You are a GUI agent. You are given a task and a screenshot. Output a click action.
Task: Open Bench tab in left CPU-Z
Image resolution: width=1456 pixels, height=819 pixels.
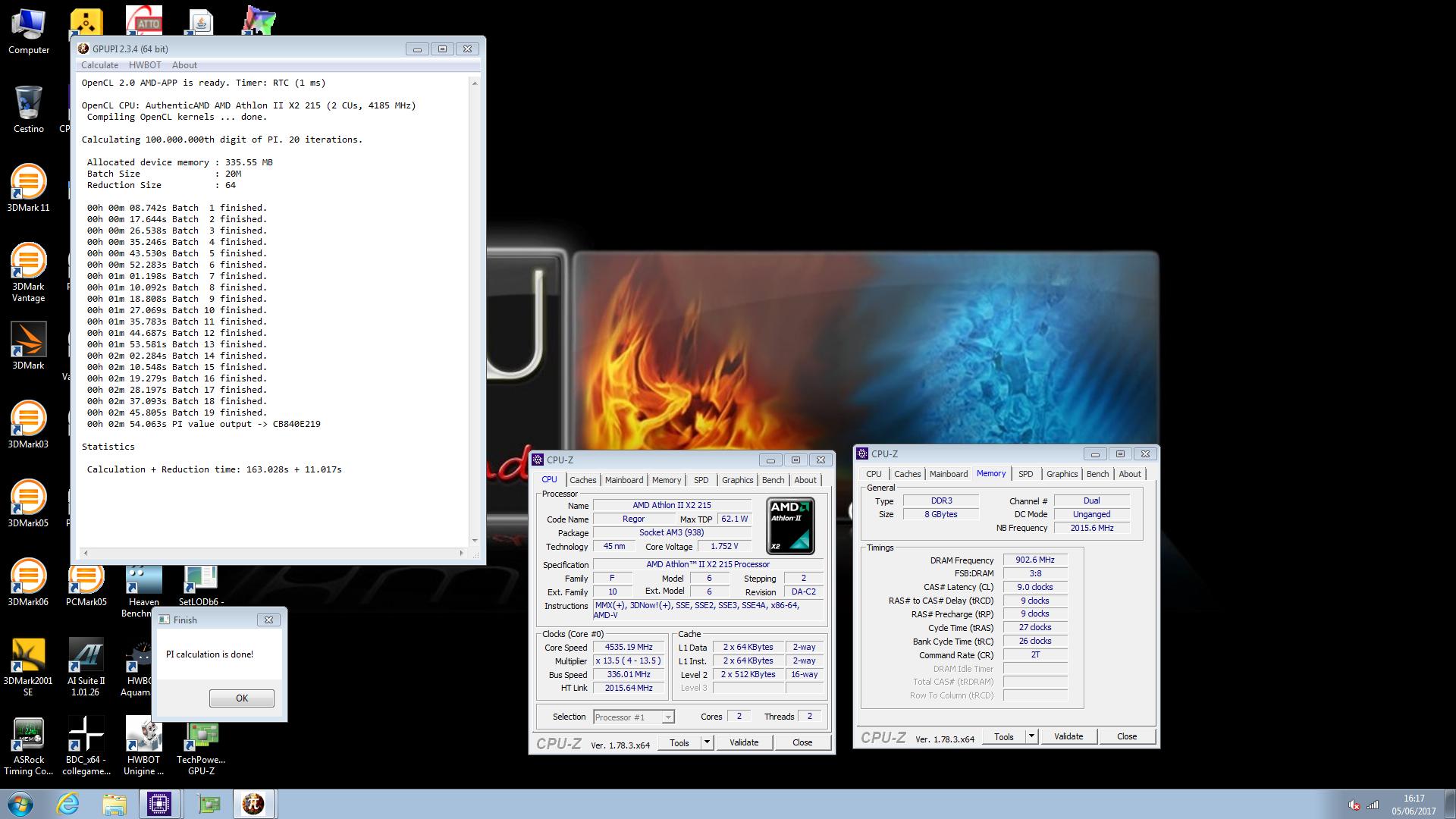[x=773, y=480]
